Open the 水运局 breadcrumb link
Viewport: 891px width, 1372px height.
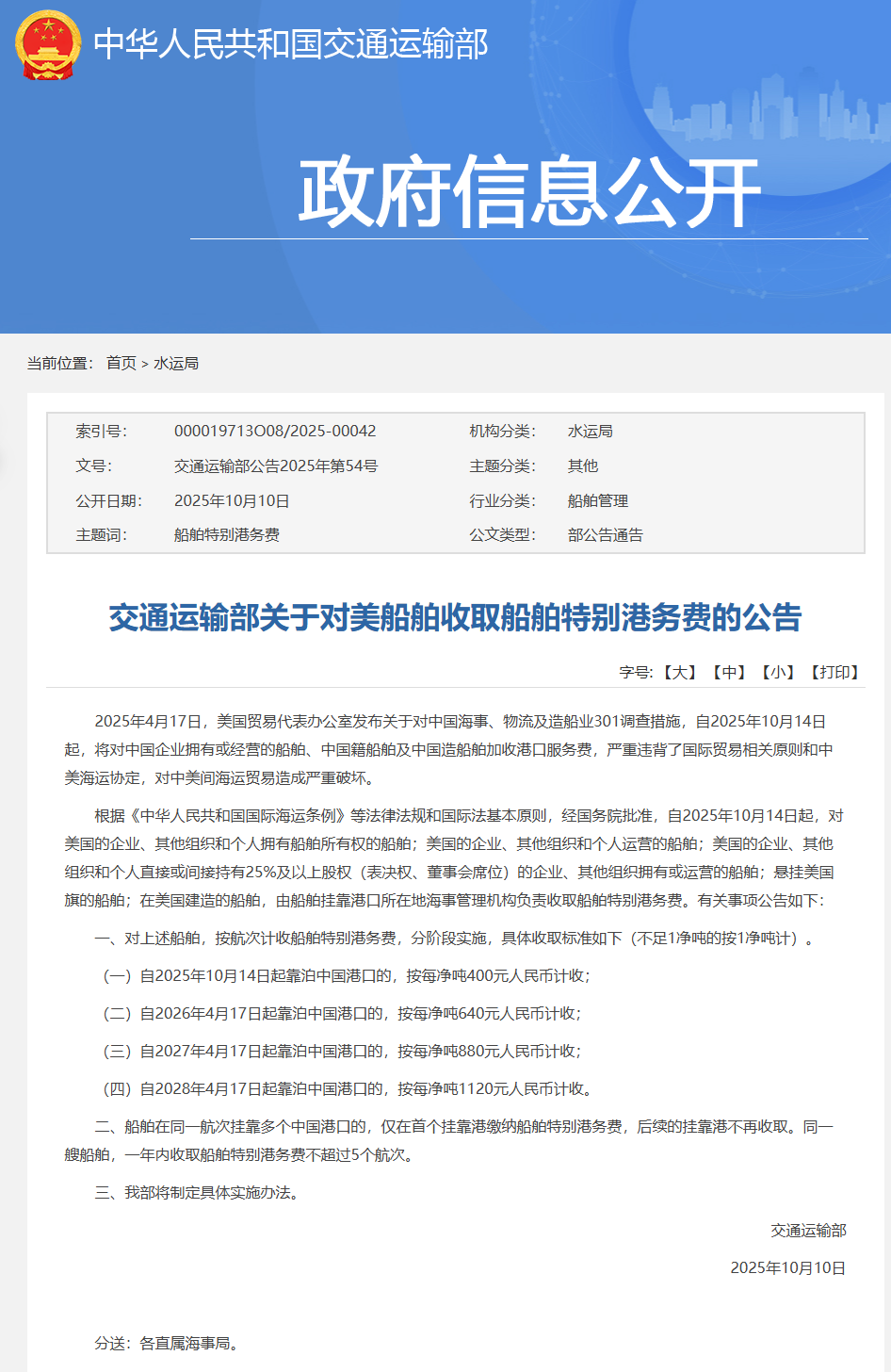click(175, 362)
